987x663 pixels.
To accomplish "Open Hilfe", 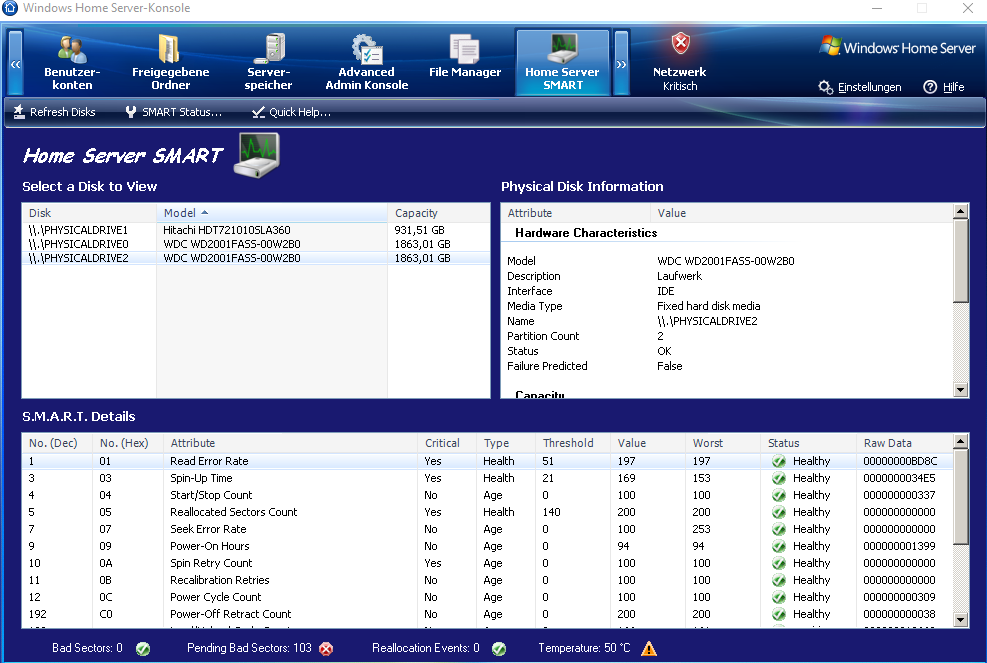I will [x=944, y=87].
